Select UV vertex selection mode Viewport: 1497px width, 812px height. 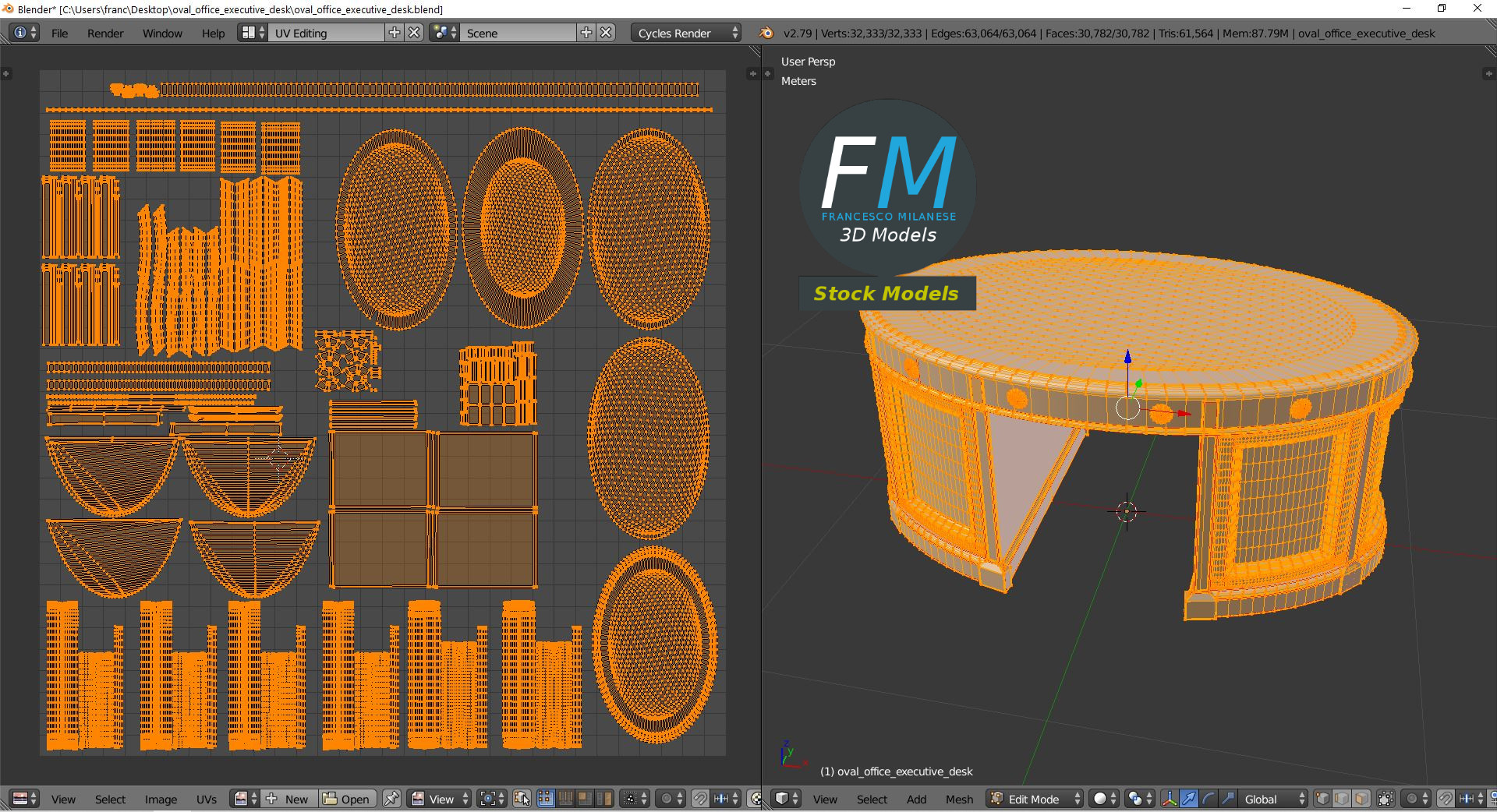[x=546, y=799]
